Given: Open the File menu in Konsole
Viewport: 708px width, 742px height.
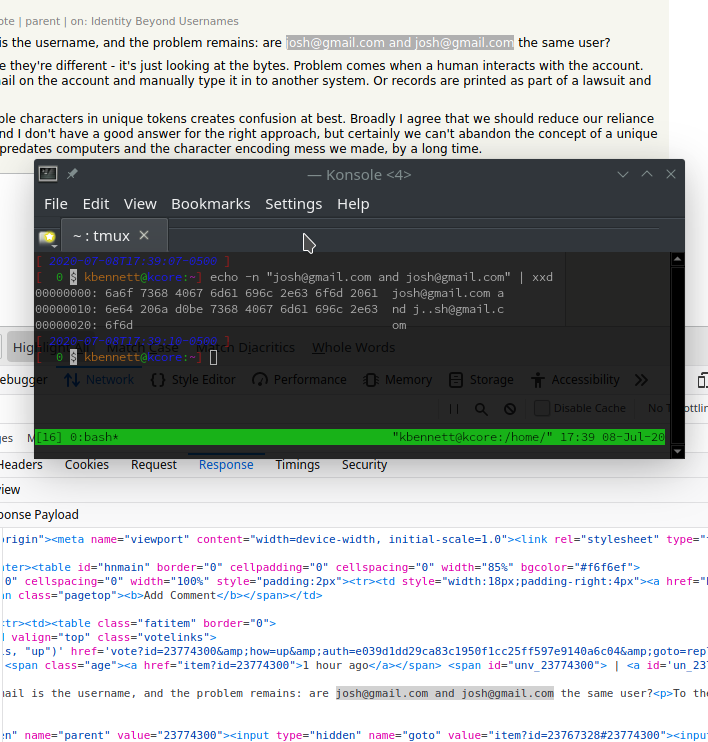Looking at the screenshot, I should pyautogui.click(x=56, y=204).
